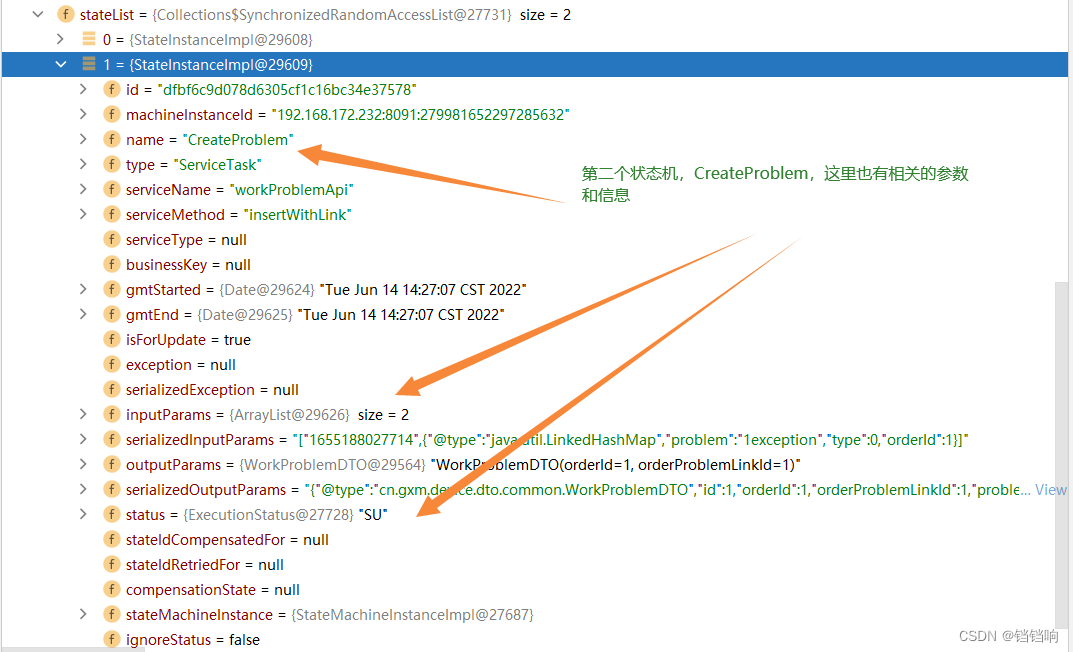Image resolution: width=1073 pixels, height=652 pixels.
Task: Click field icon beside gmtEnd
Action: click(x=112, y=314)
